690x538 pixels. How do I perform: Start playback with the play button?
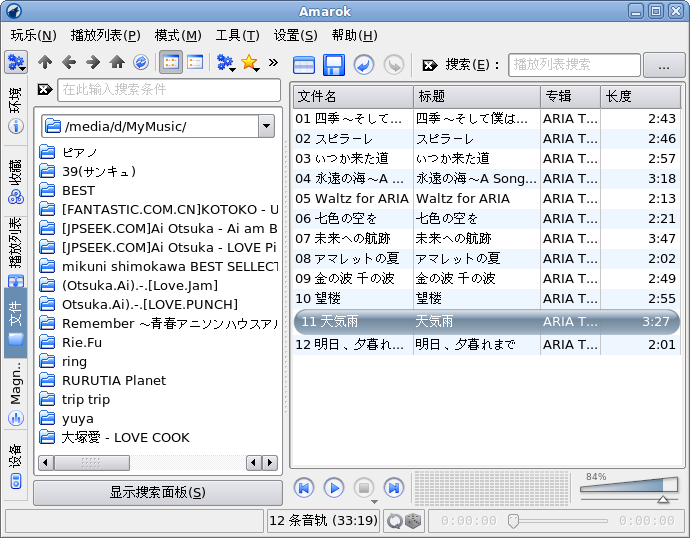(x=334, y=487)
